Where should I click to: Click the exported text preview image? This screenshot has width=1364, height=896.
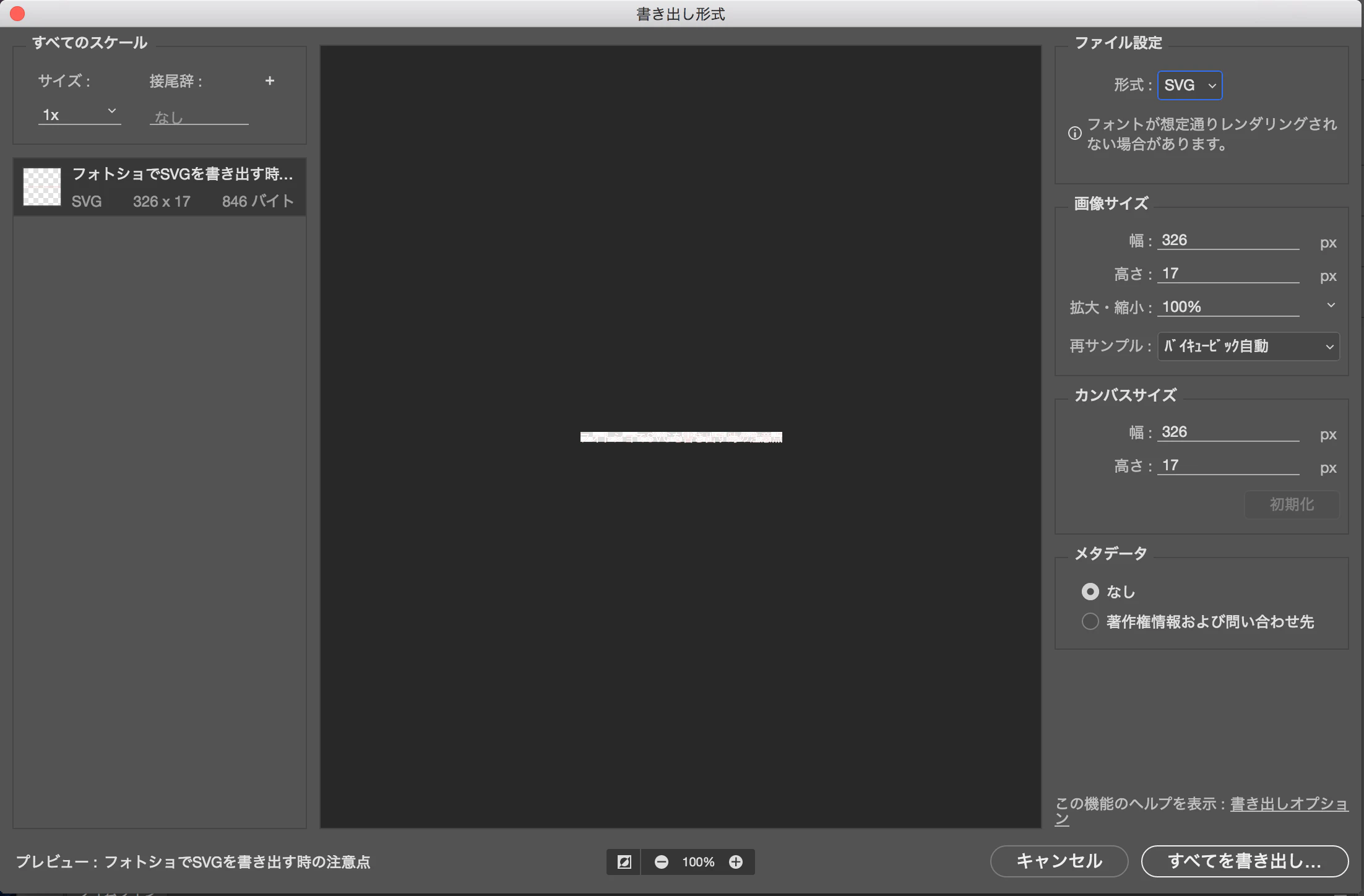pos(681,437)
